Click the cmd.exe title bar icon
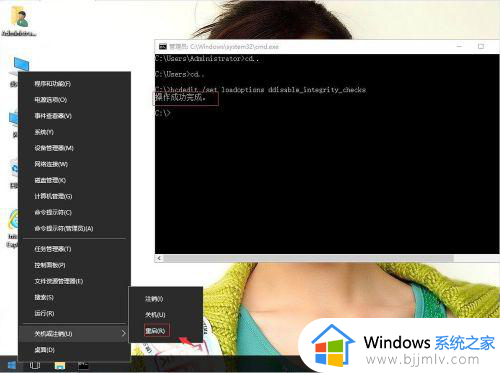Image resolution: width=500 pixels, height=373 pixels. click(x=163, y=47)
